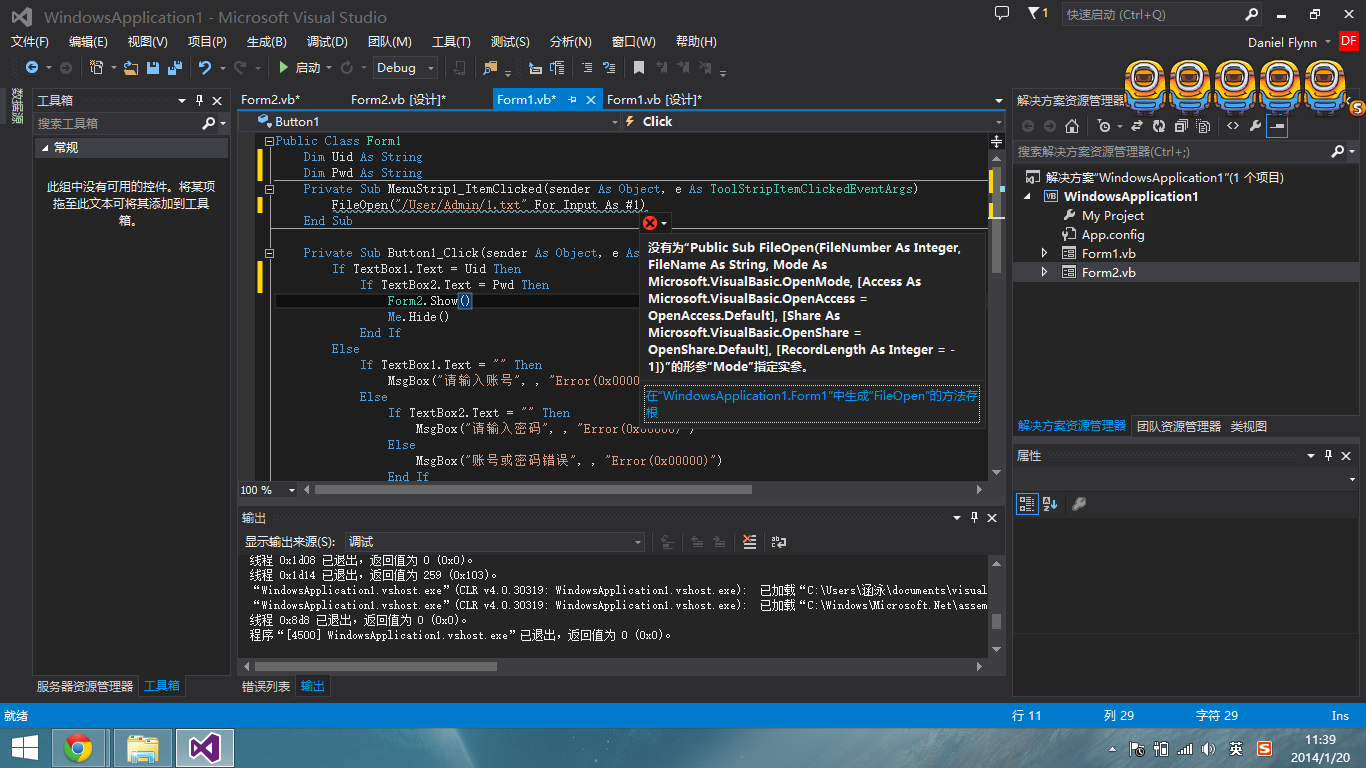The width and height of the screenshot is (1366, 768).
Task: Click the toolbox search input field
Action: (118, 123)
